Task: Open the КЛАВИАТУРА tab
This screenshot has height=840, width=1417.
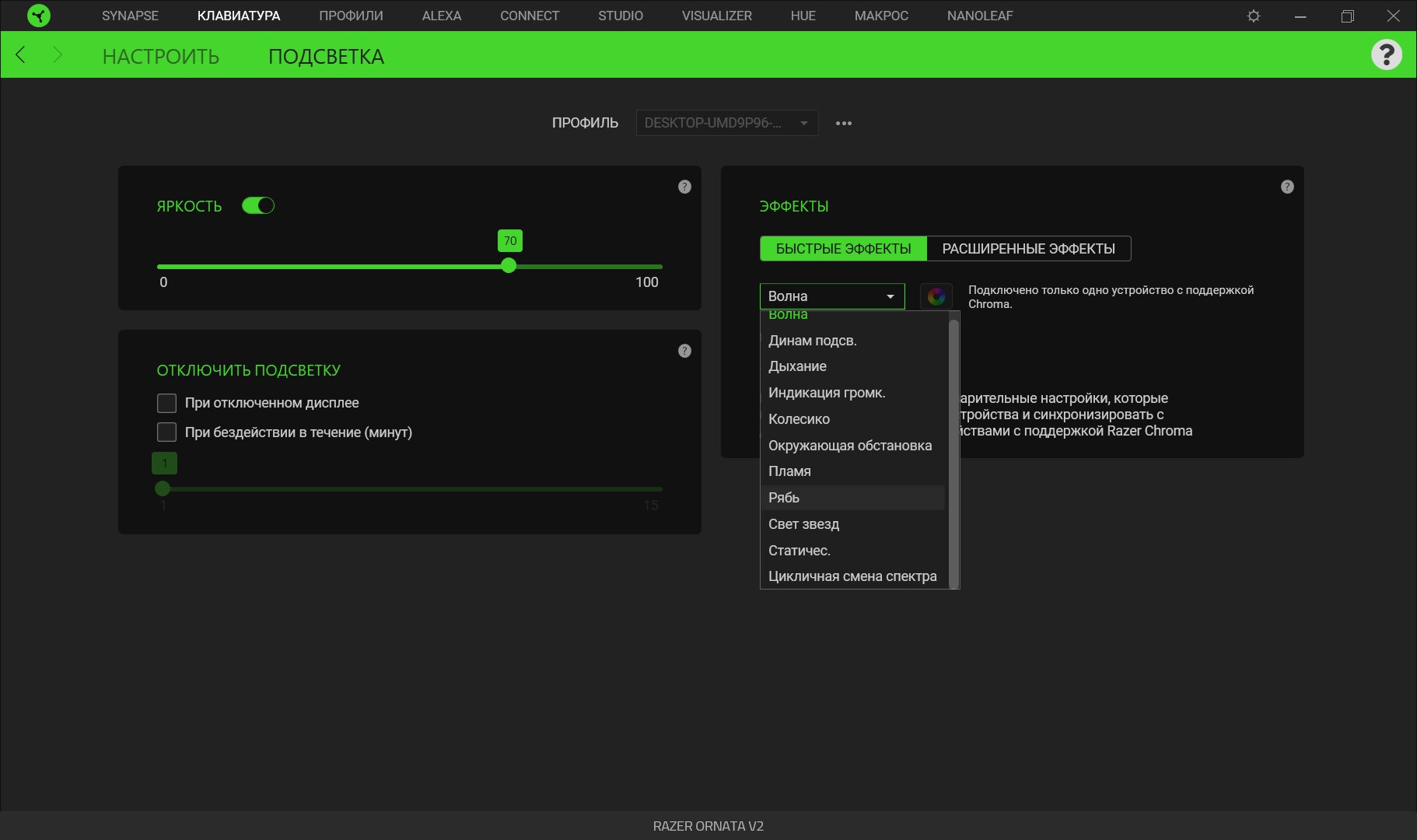Action: click(239, 16)
